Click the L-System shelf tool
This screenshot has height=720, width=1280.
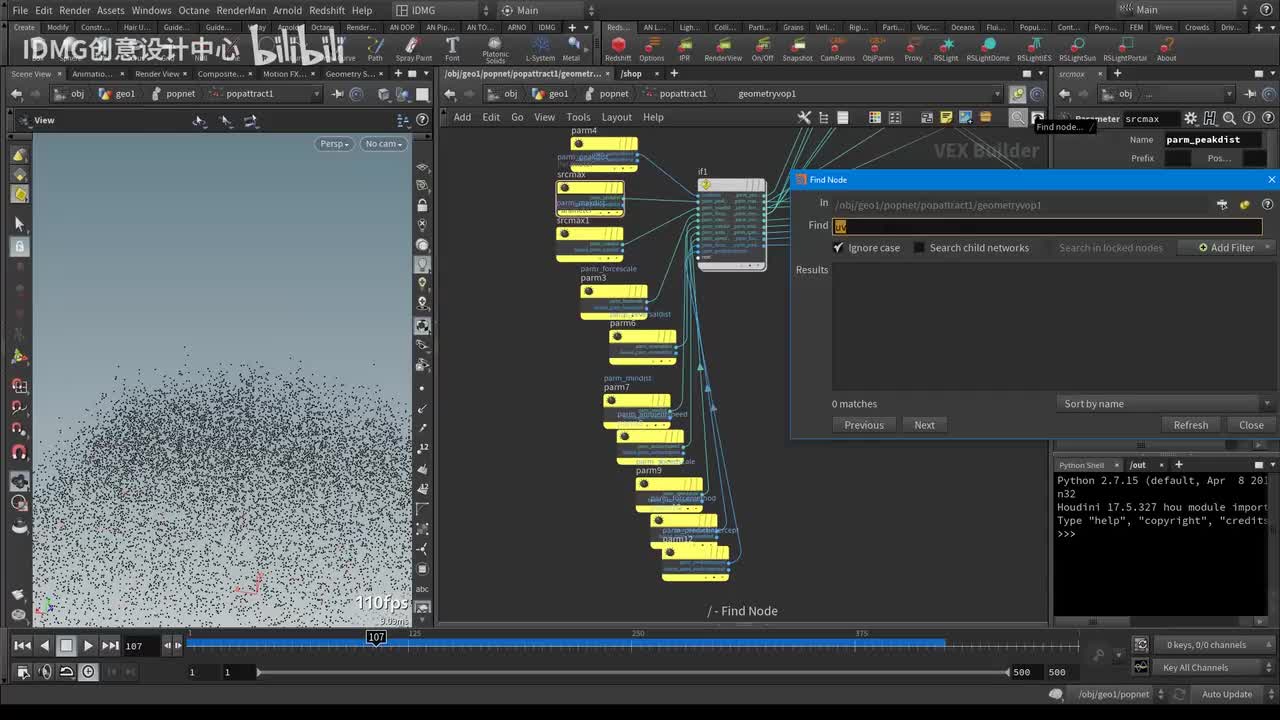pos(540,46)
